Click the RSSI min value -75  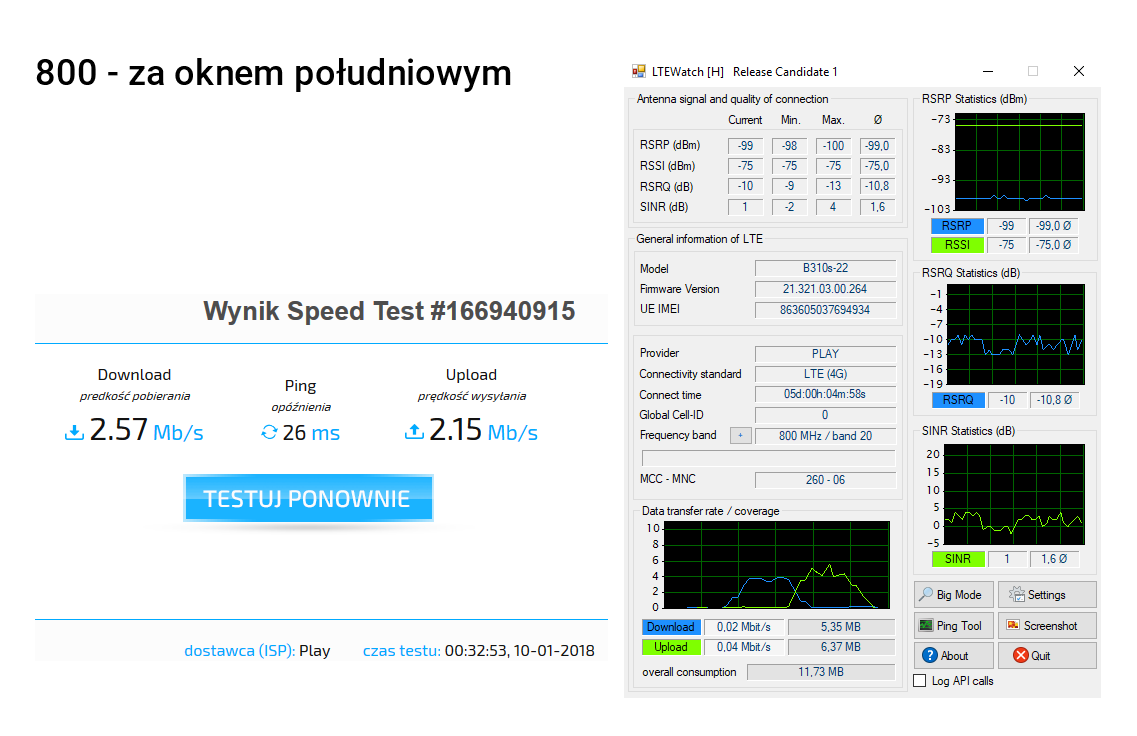pyautogui.click(x=790, y=166)
